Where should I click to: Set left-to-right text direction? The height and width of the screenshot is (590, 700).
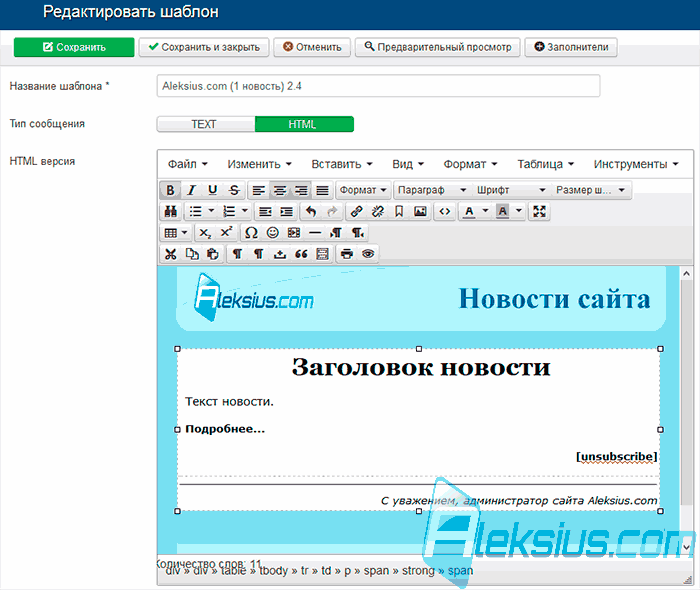336,233
